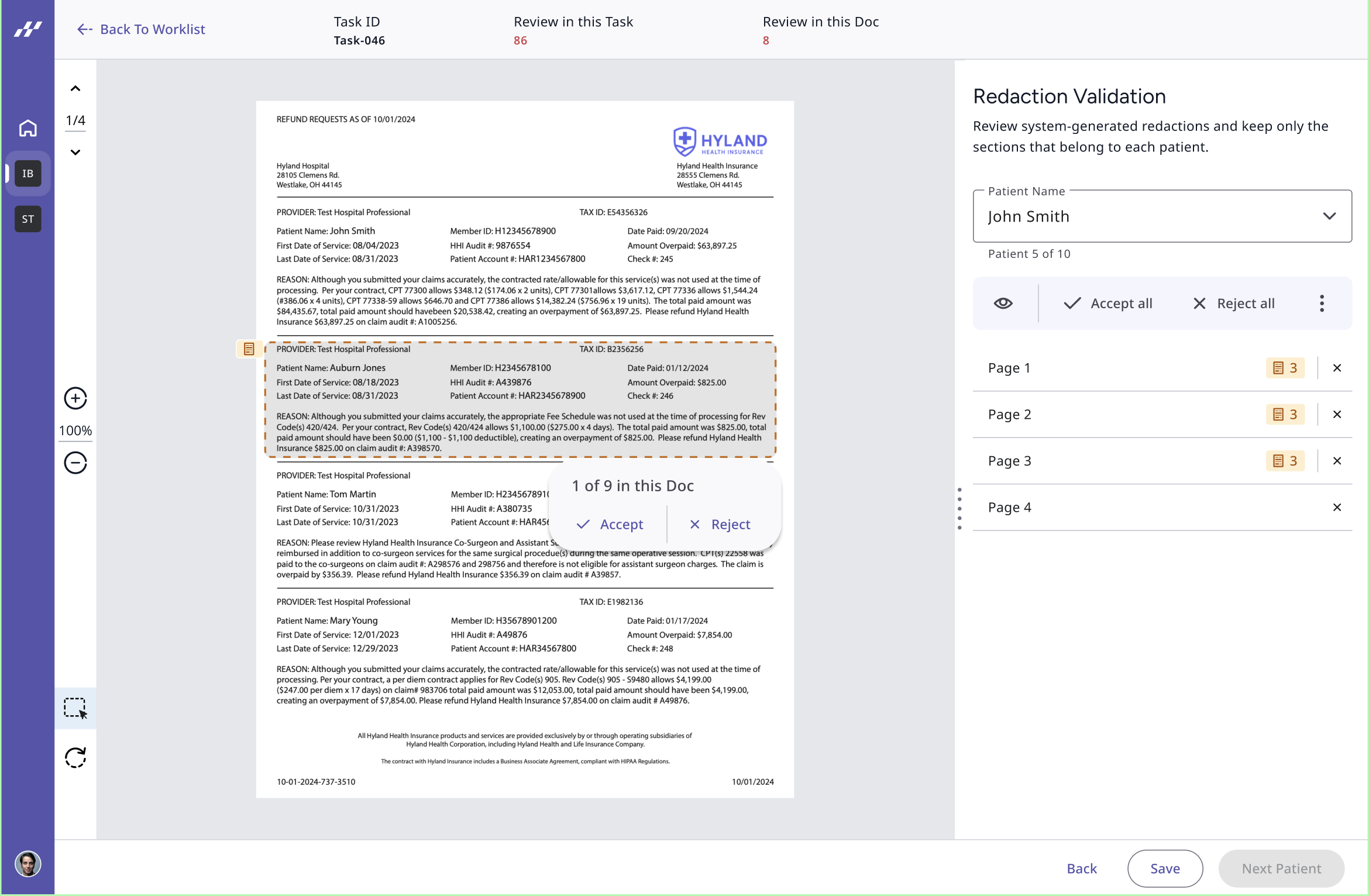This screenshot has height=896, width=1369.
Task: Toggle redaction visibility eye icon
Action: [1003, 303]
